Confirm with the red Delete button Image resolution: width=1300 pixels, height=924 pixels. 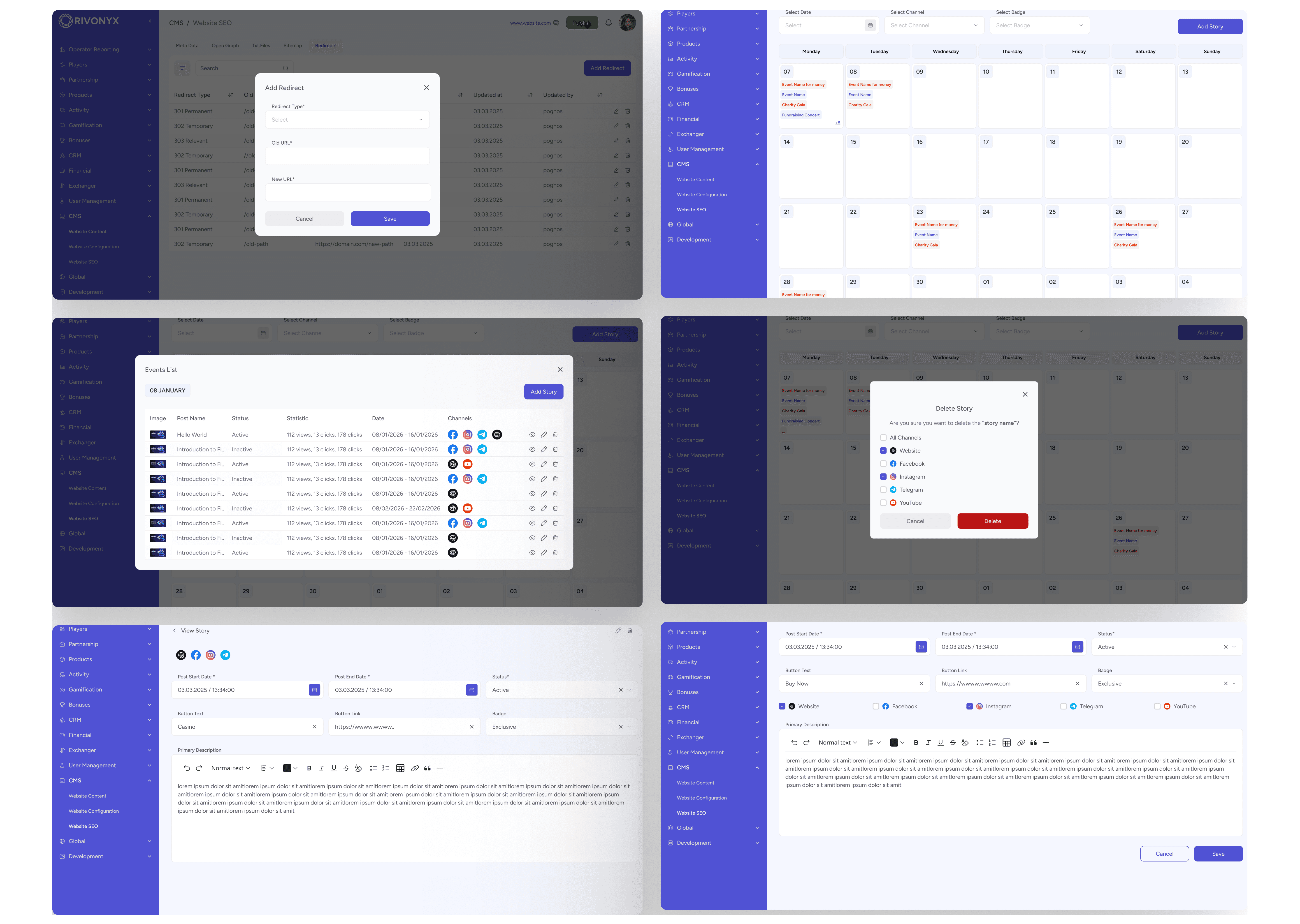click(992, 521)
